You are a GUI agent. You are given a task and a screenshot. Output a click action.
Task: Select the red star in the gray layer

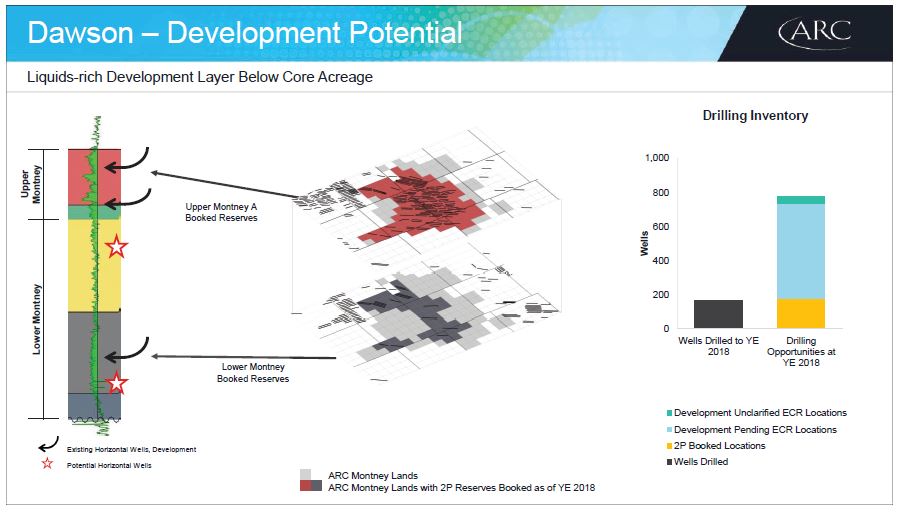(x=117, y=383)
